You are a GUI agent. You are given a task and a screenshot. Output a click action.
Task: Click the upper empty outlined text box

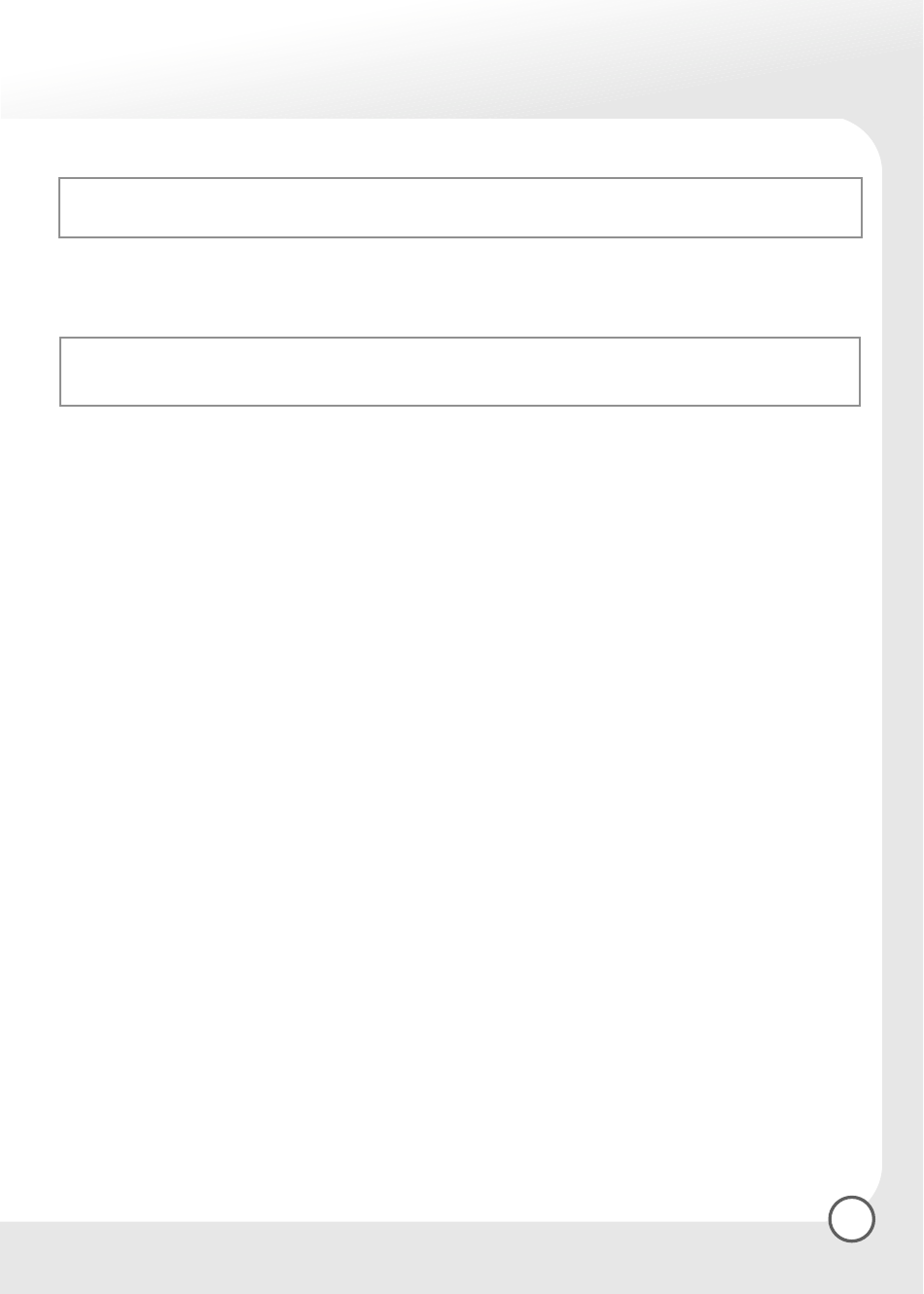coord(460,207)
